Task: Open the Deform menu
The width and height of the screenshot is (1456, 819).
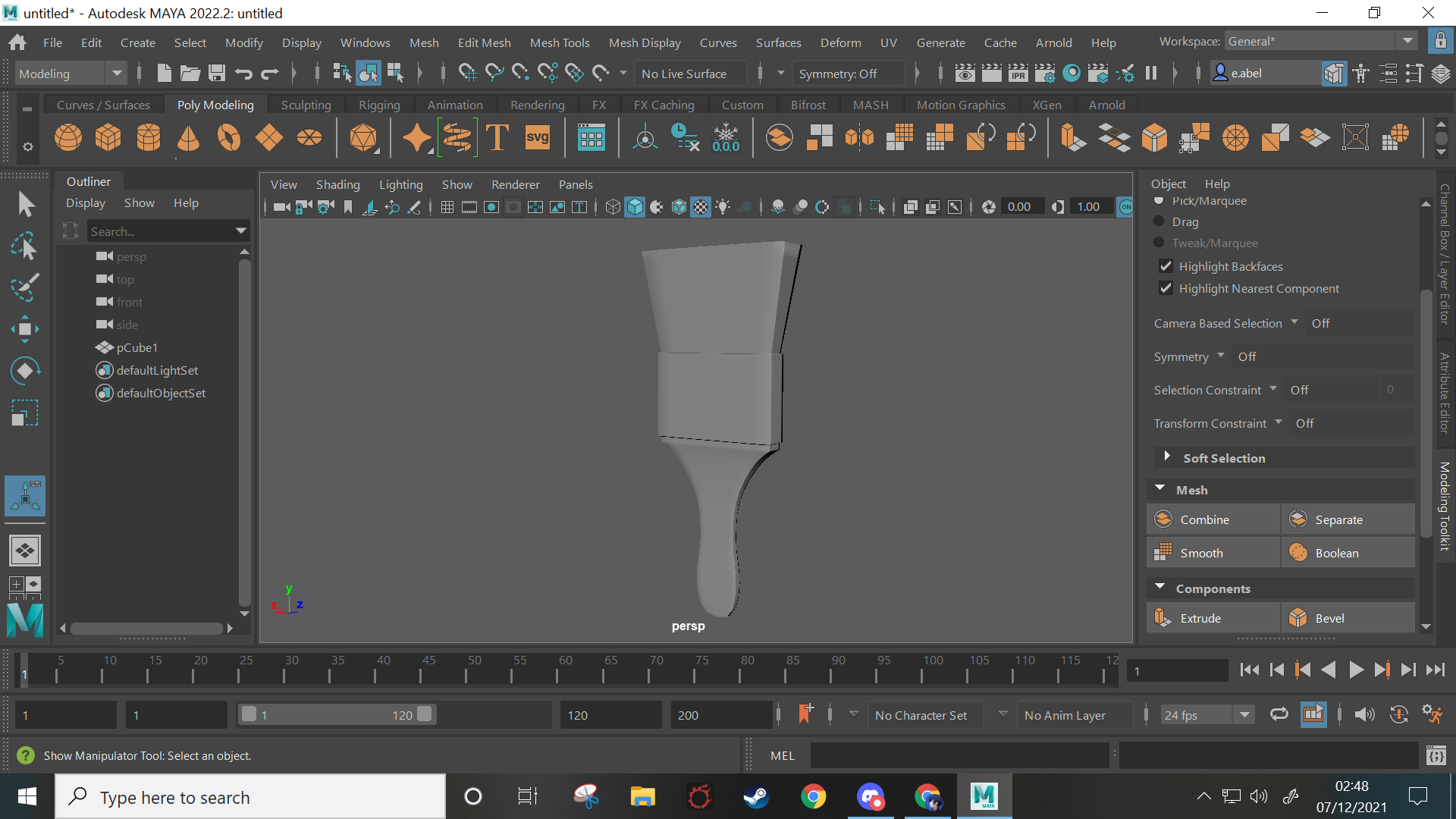Action: tap(840, 42)
